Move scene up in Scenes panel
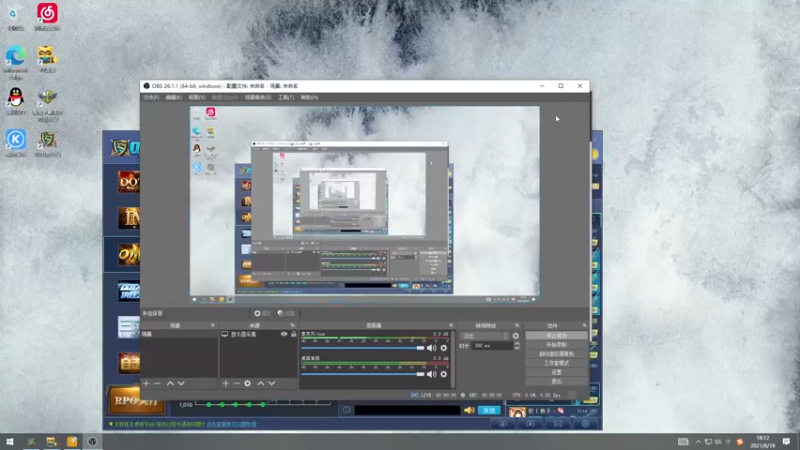 coord(170,383)
